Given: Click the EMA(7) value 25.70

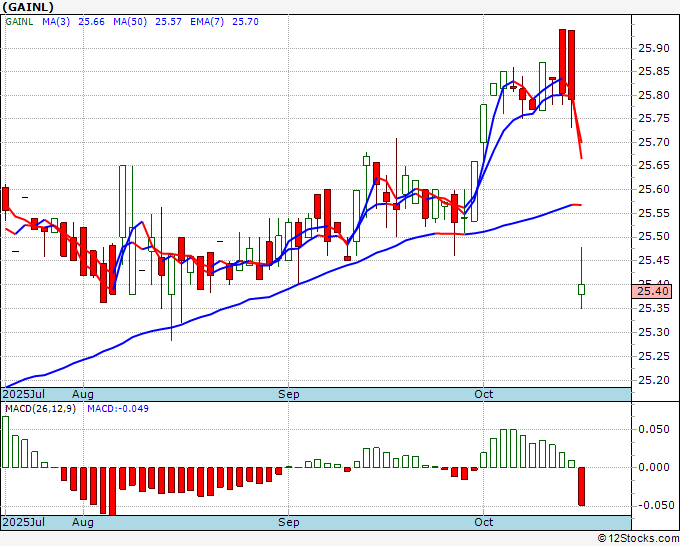Looking at the screenshot, I should click(245, 22).
